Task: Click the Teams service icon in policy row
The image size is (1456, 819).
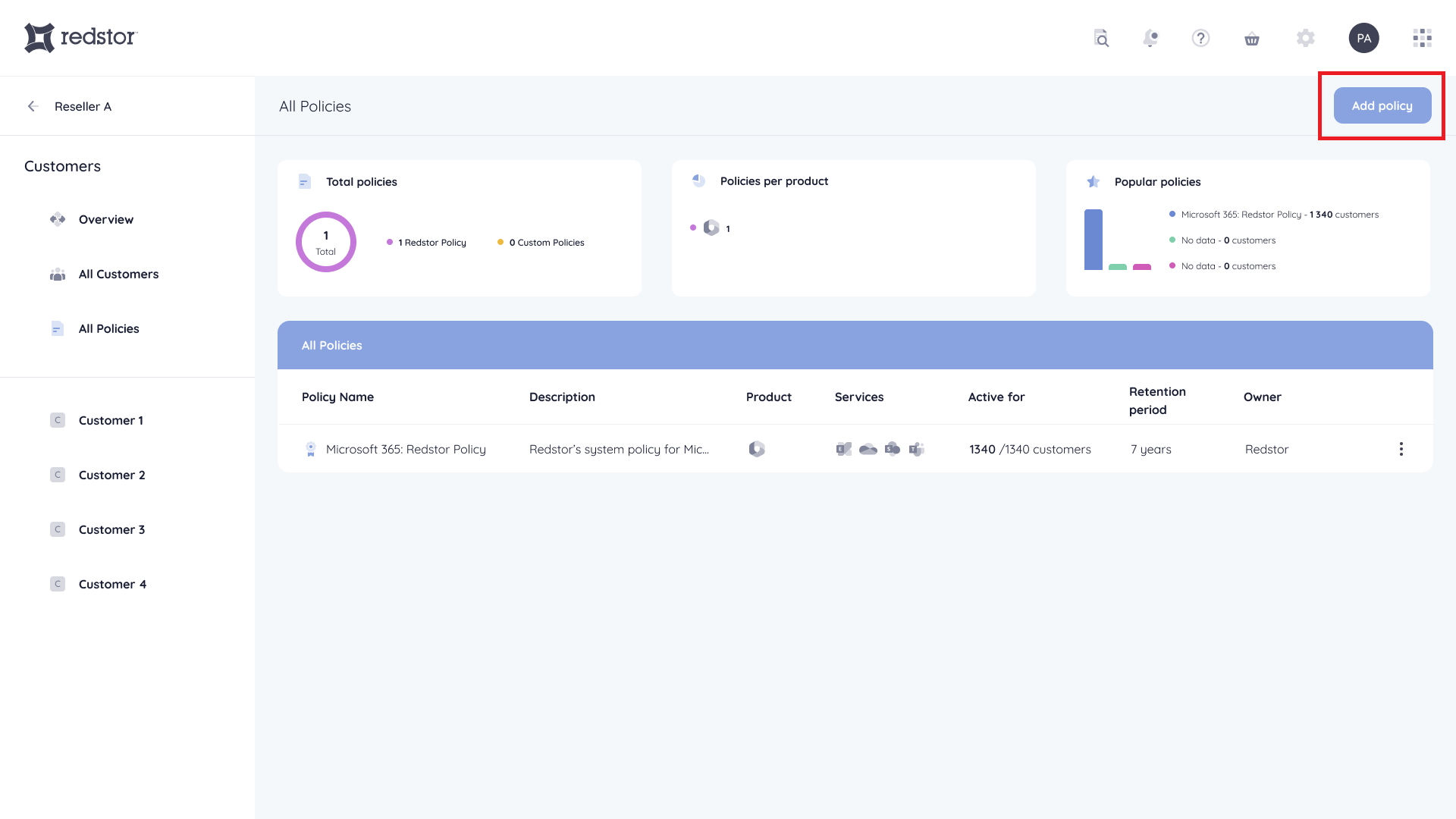Action: [917, 449]
